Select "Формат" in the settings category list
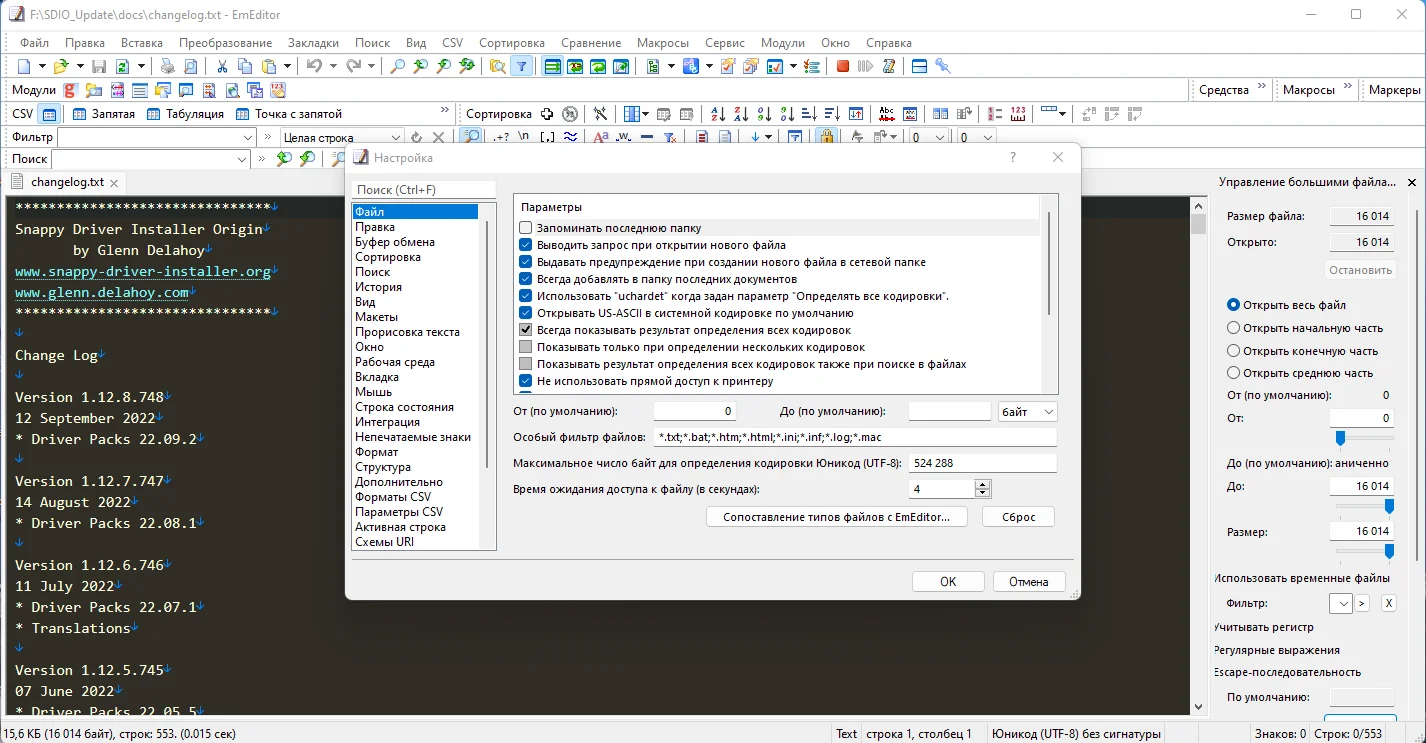This screenshot has width=1426, height=743. click(x=378, y=452)
